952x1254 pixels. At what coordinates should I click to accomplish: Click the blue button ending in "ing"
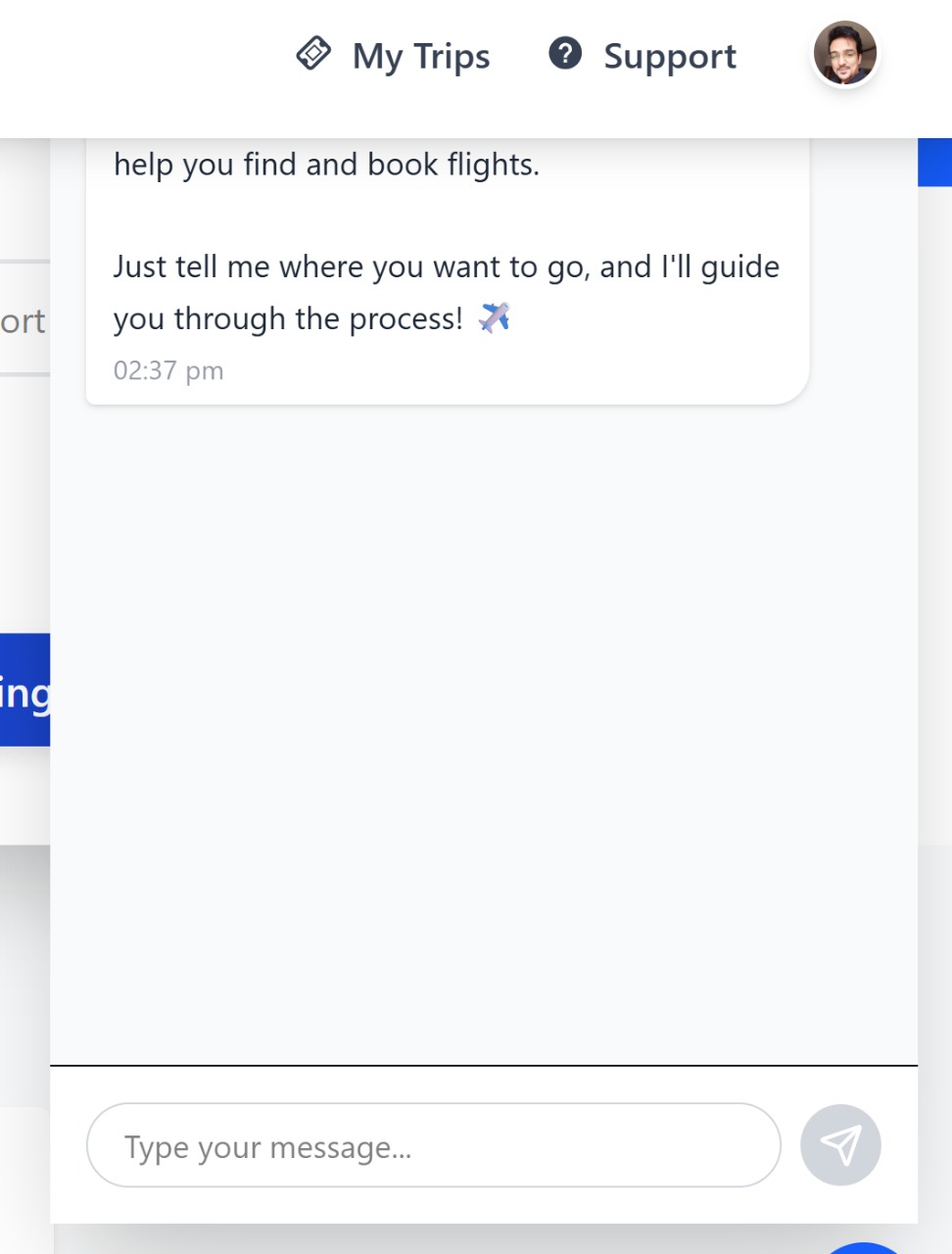coord(24,690)
